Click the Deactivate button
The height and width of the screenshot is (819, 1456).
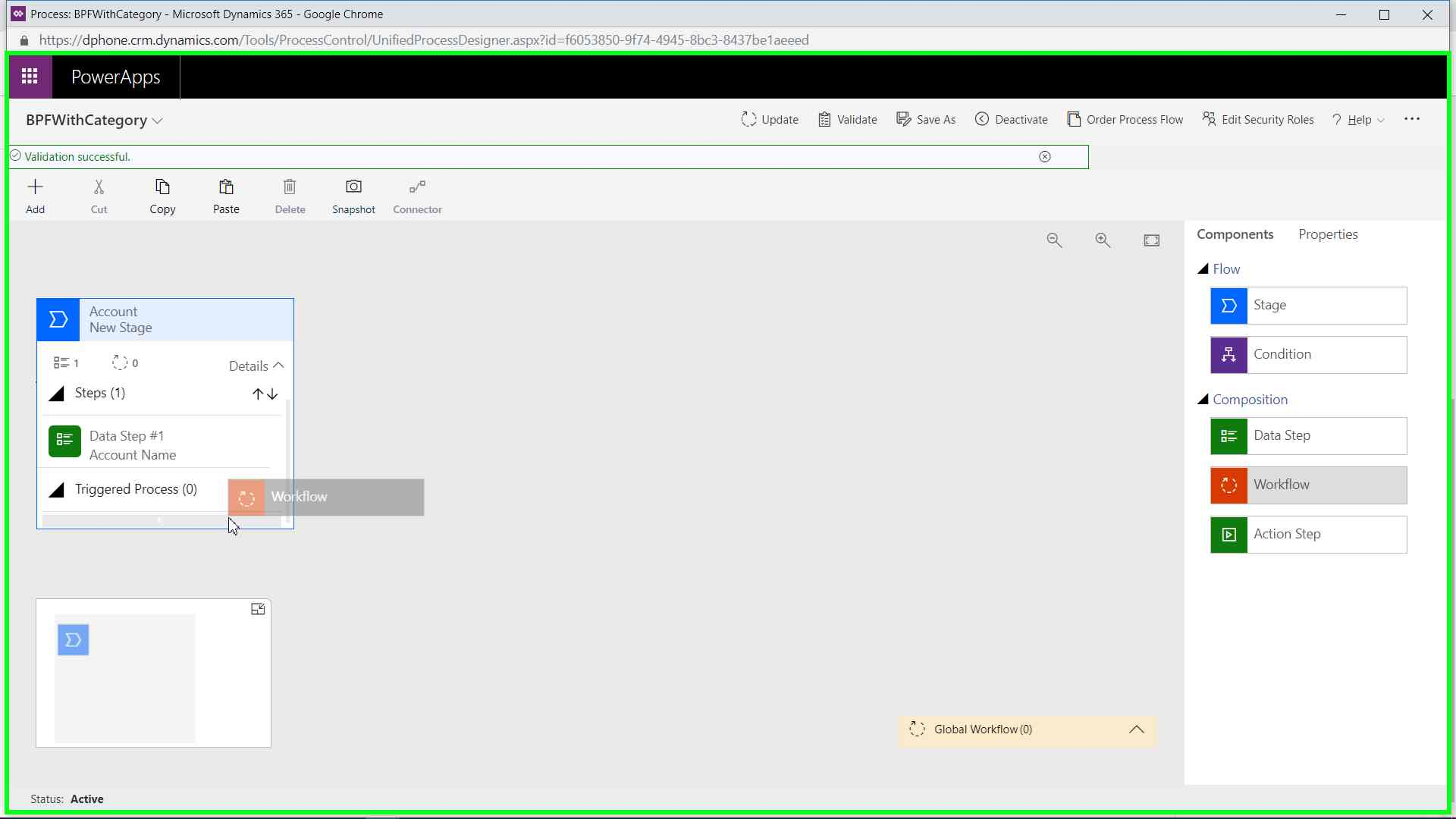(x=1012, y=120)
